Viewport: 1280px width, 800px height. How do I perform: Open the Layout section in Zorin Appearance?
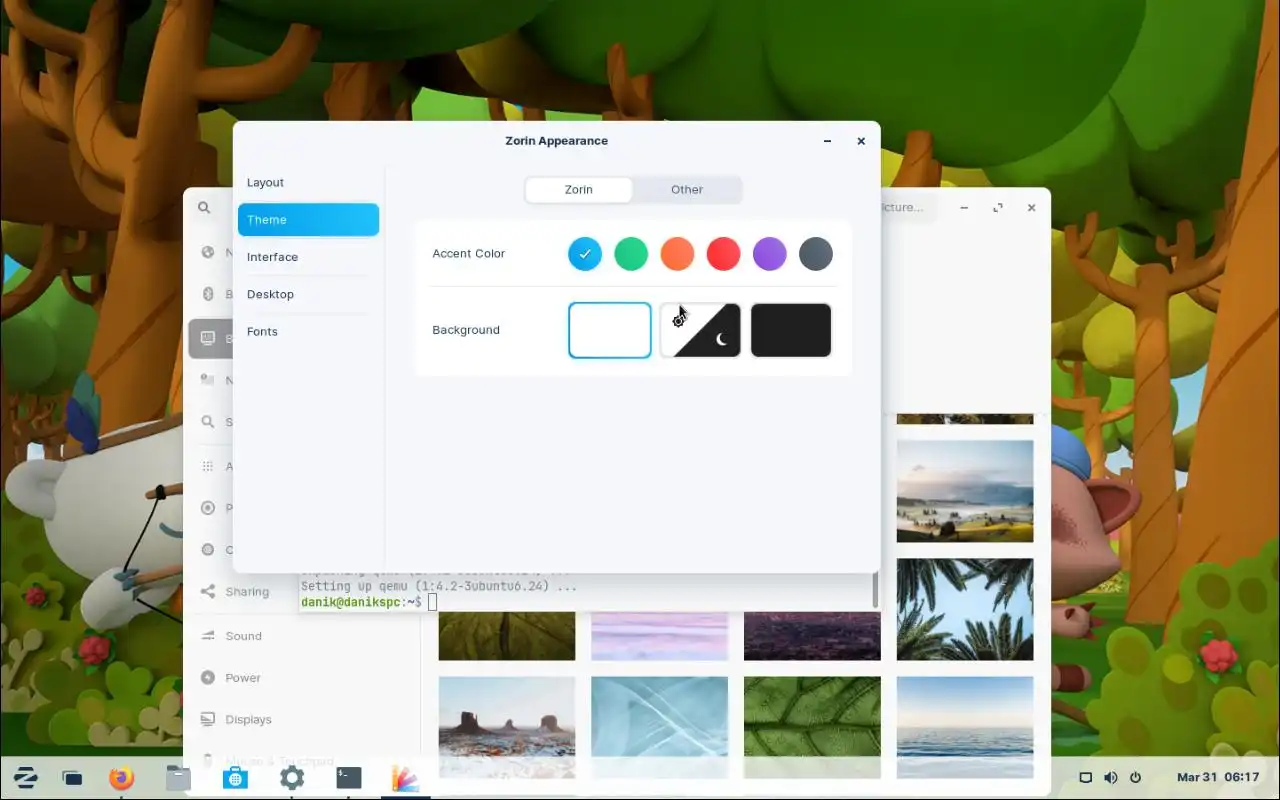pyautogui.click(x=308, y=183)
